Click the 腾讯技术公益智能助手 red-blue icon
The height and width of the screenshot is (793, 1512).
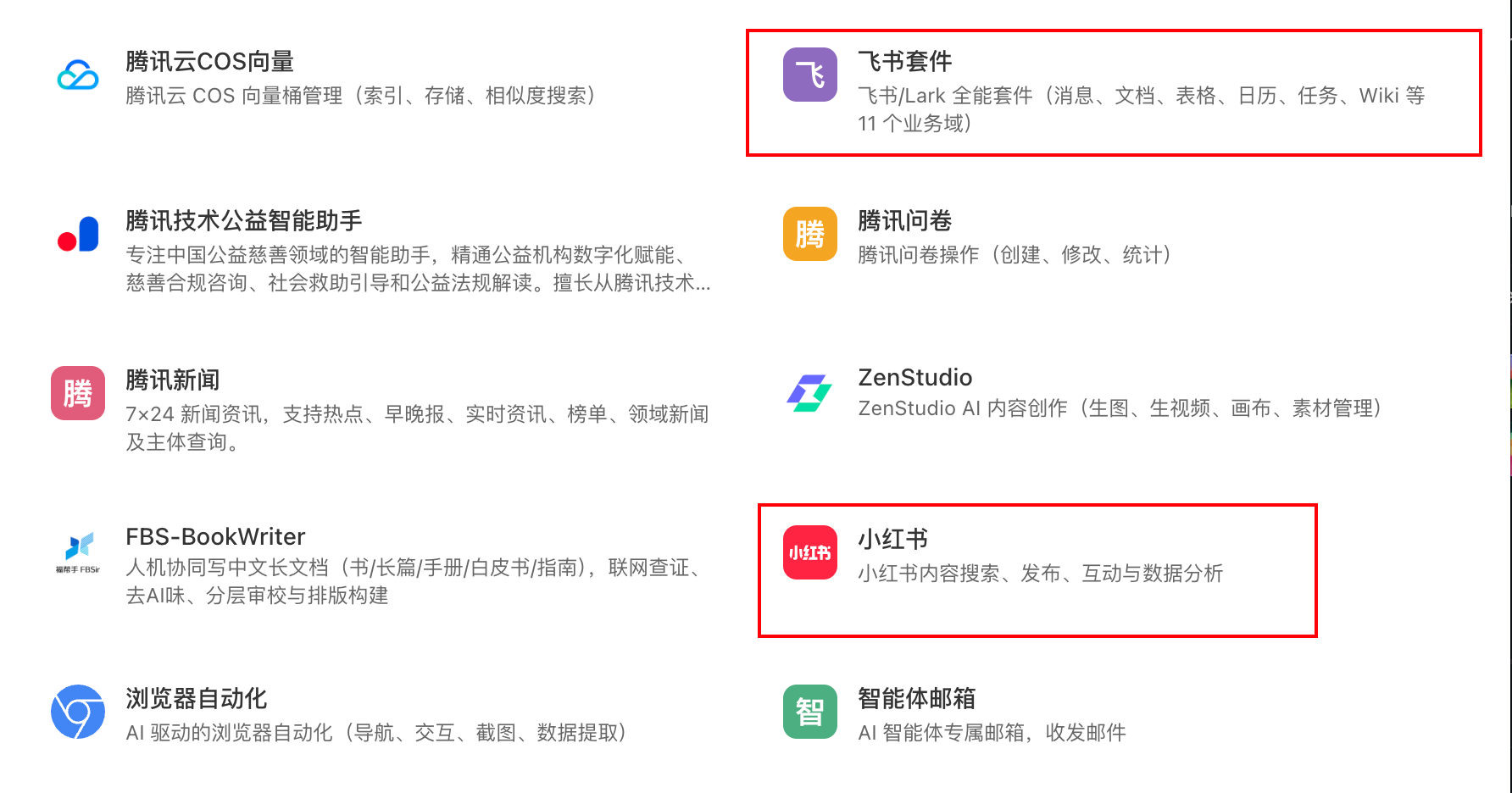pos(78,234)
